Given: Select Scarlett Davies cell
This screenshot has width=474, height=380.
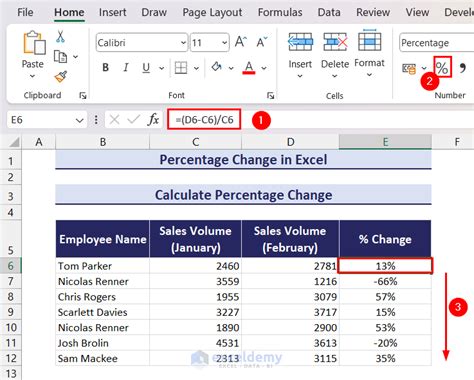Looking at the screenshot, I should [x=103, y=312].
